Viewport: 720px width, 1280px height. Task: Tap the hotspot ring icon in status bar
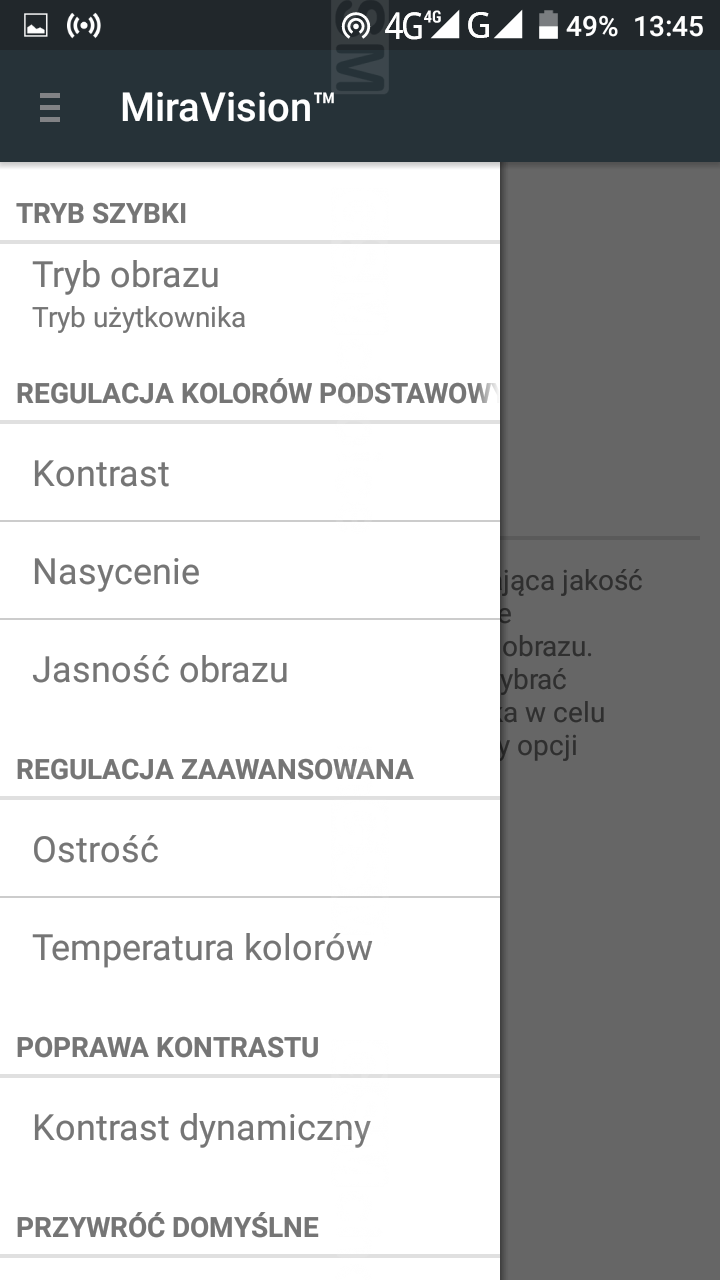pyautogui.click(x=355, y=26)
